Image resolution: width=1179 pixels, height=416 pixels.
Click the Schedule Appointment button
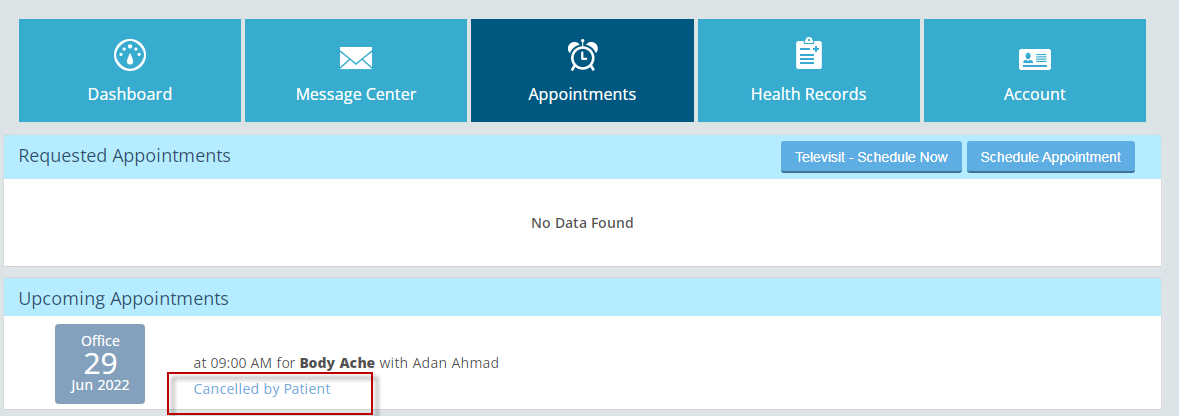[1050, 157]
